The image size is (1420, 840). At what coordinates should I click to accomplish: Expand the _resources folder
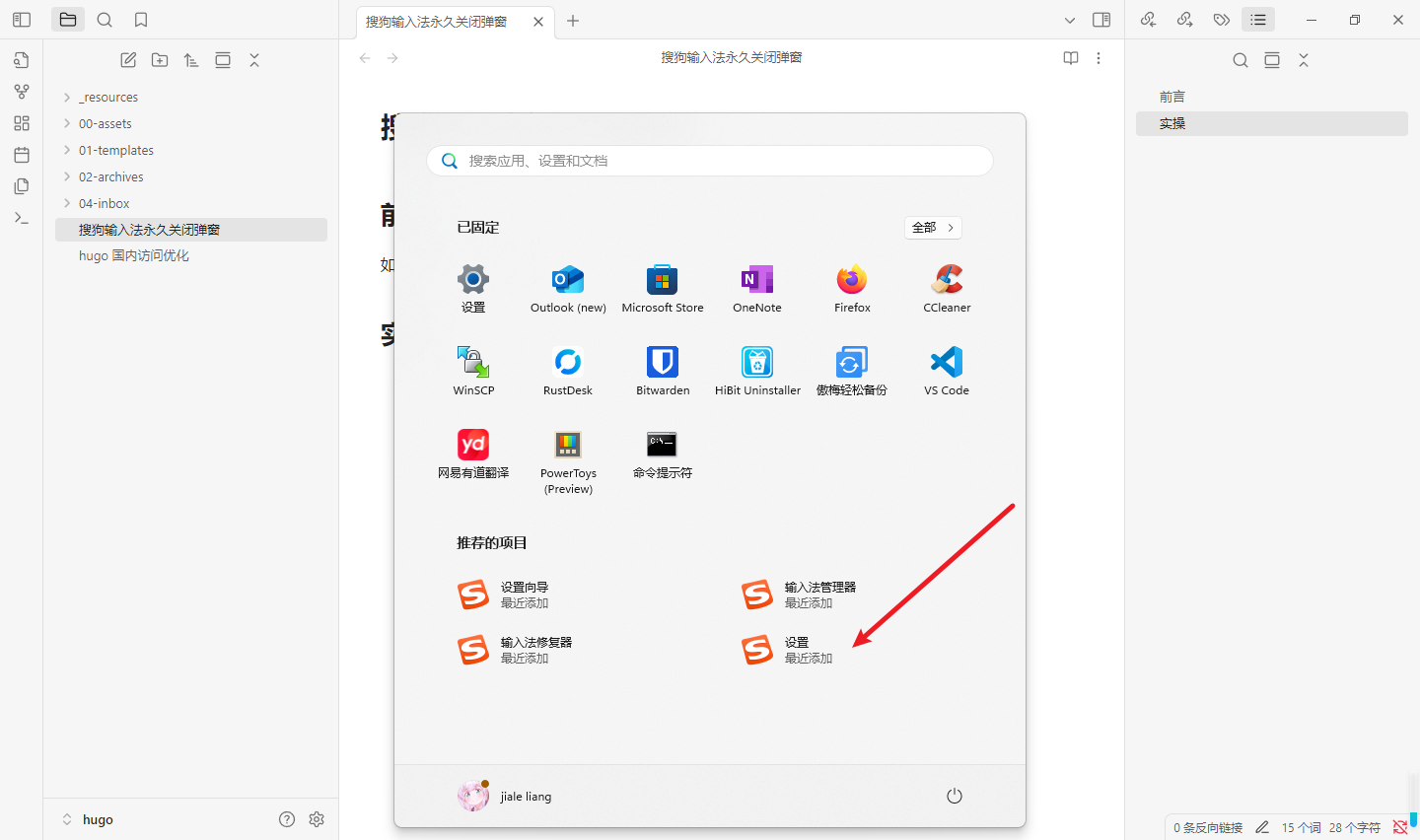(x=191, y=97)
